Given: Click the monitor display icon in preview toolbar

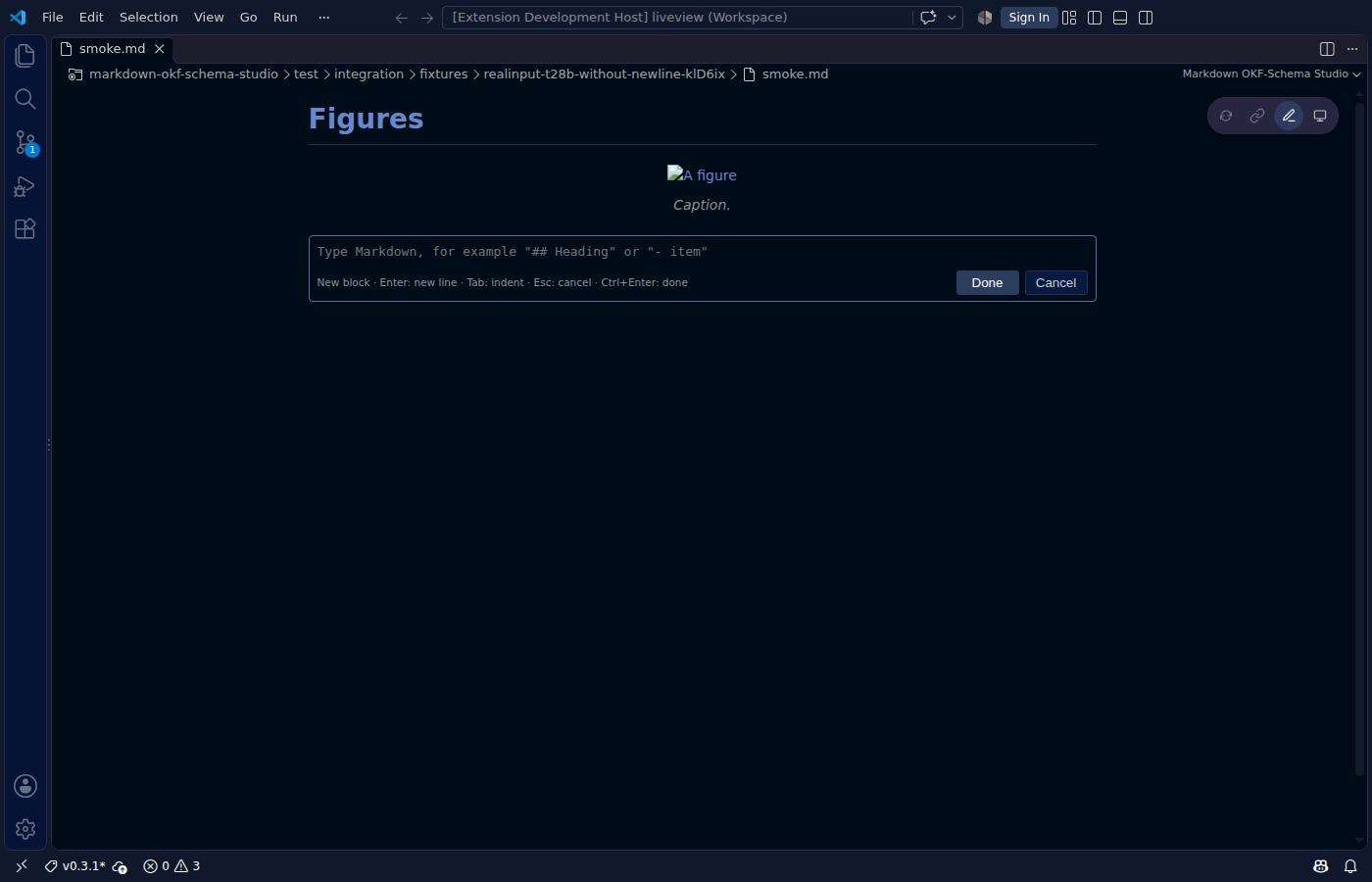Looking at the screenshot, I should coord(1320,116).
